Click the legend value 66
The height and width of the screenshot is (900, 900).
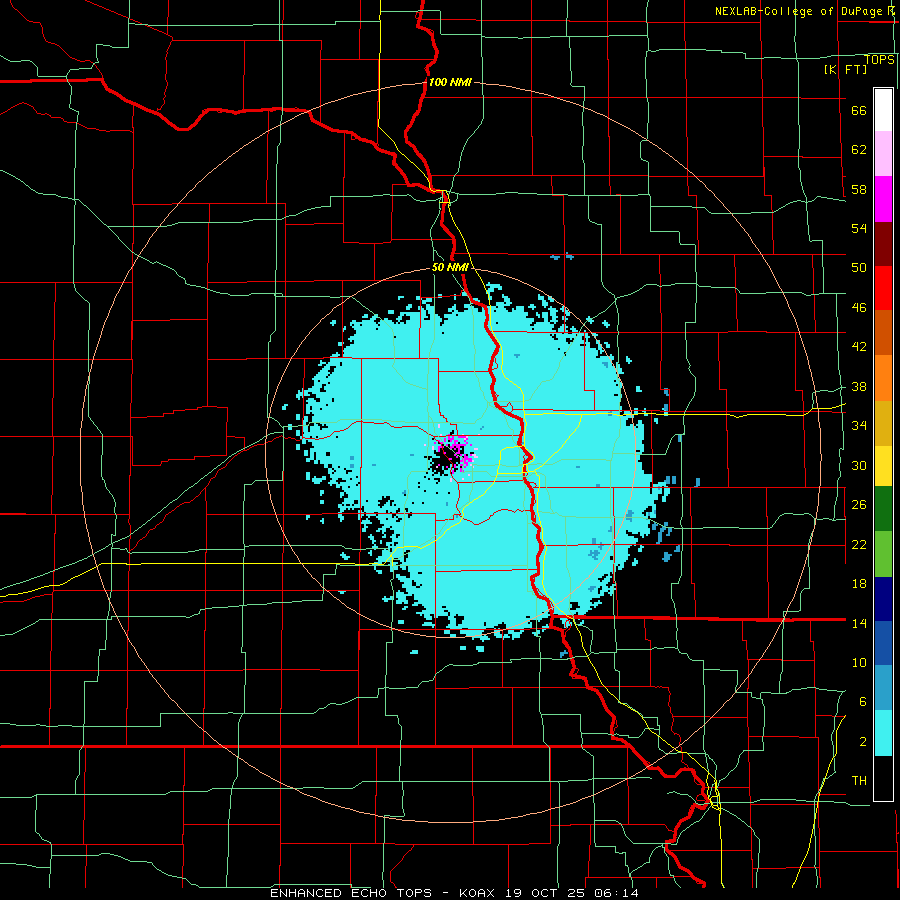859,110
